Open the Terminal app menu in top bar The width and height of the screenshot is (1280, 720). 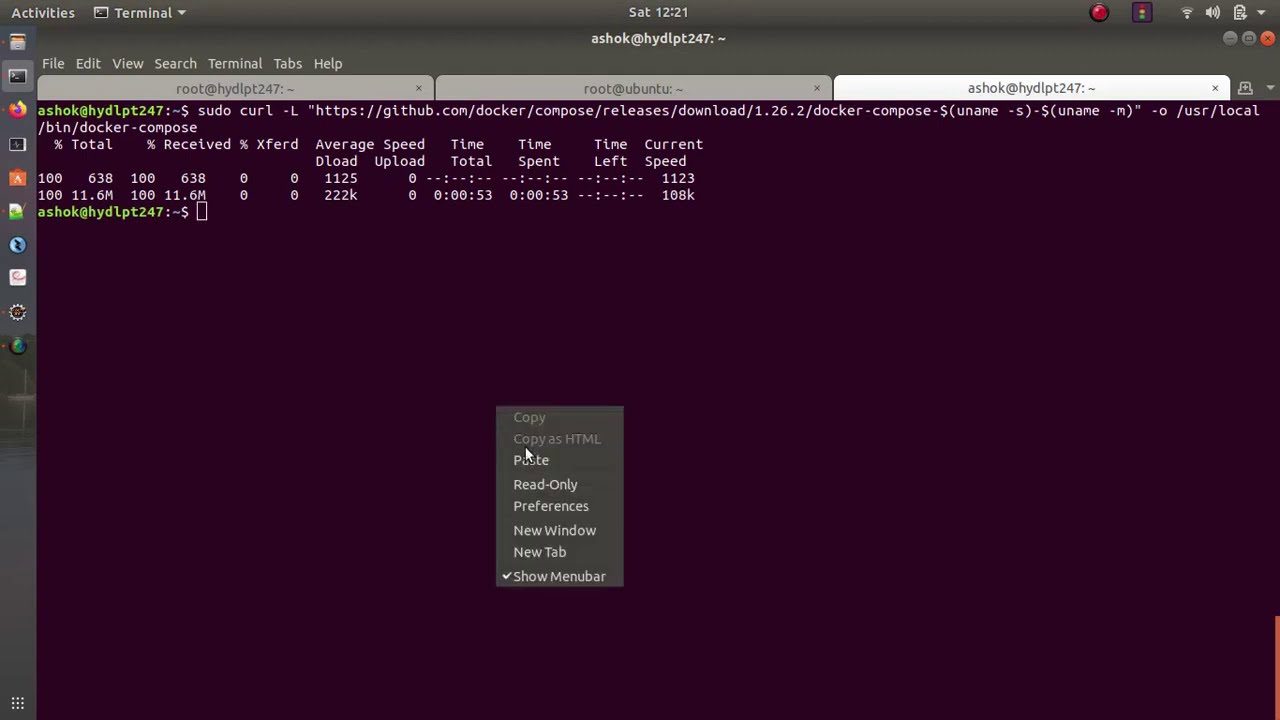(139, 13)
